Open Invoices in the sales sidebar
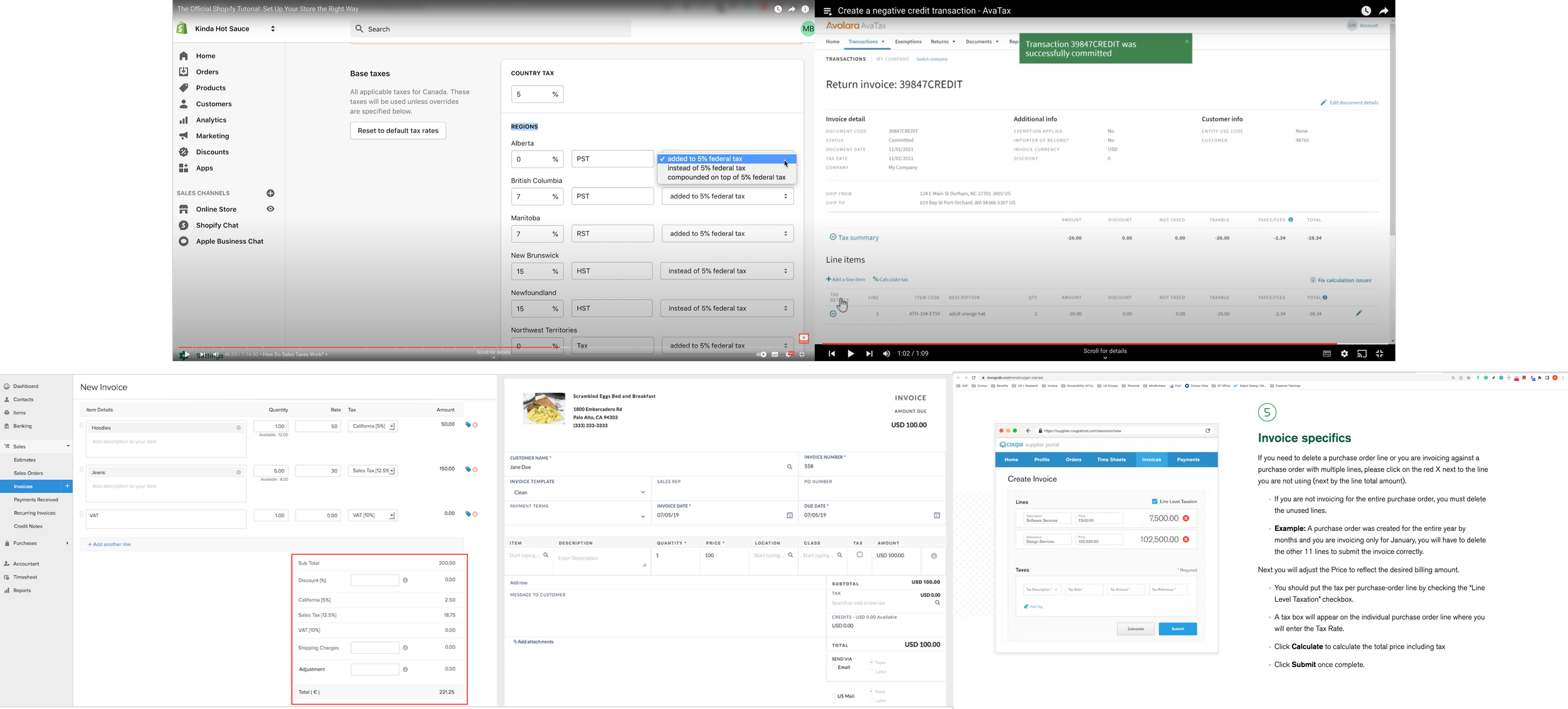The height and width of the screenshot is (709, 1568). click(23, 486)
